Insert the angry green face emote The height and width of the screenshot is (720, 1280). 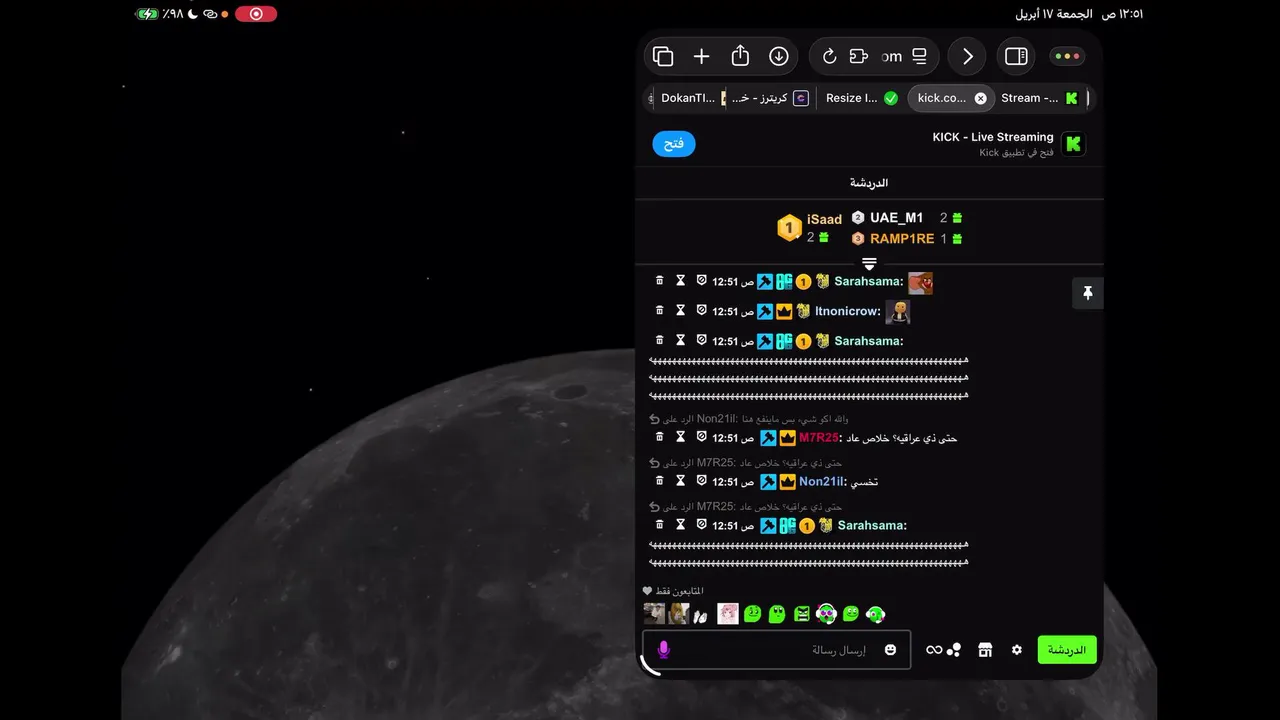(x=802, y=614)
